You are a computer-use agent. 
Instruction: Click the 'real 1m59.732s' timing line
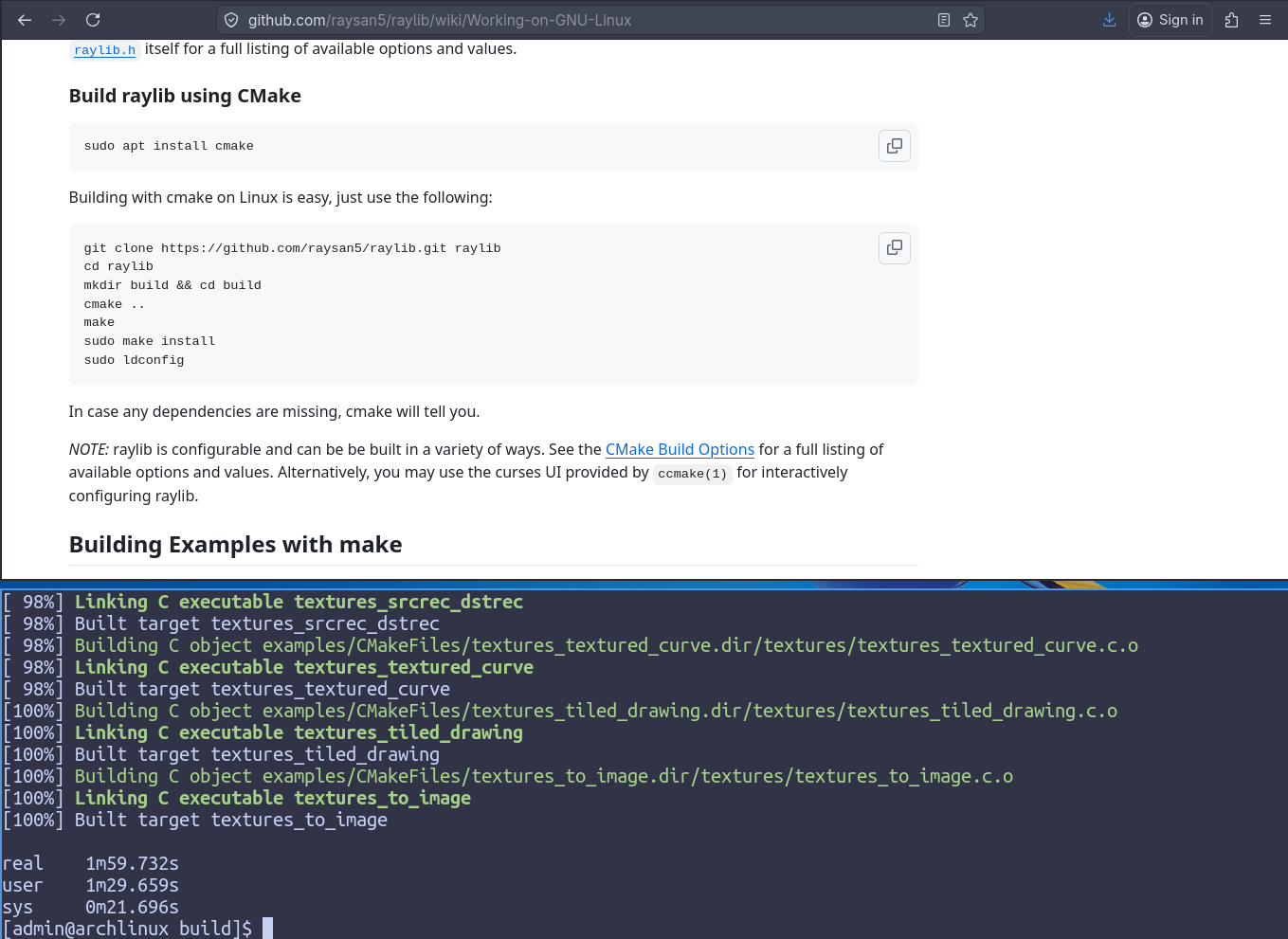[x=91, y=863]
